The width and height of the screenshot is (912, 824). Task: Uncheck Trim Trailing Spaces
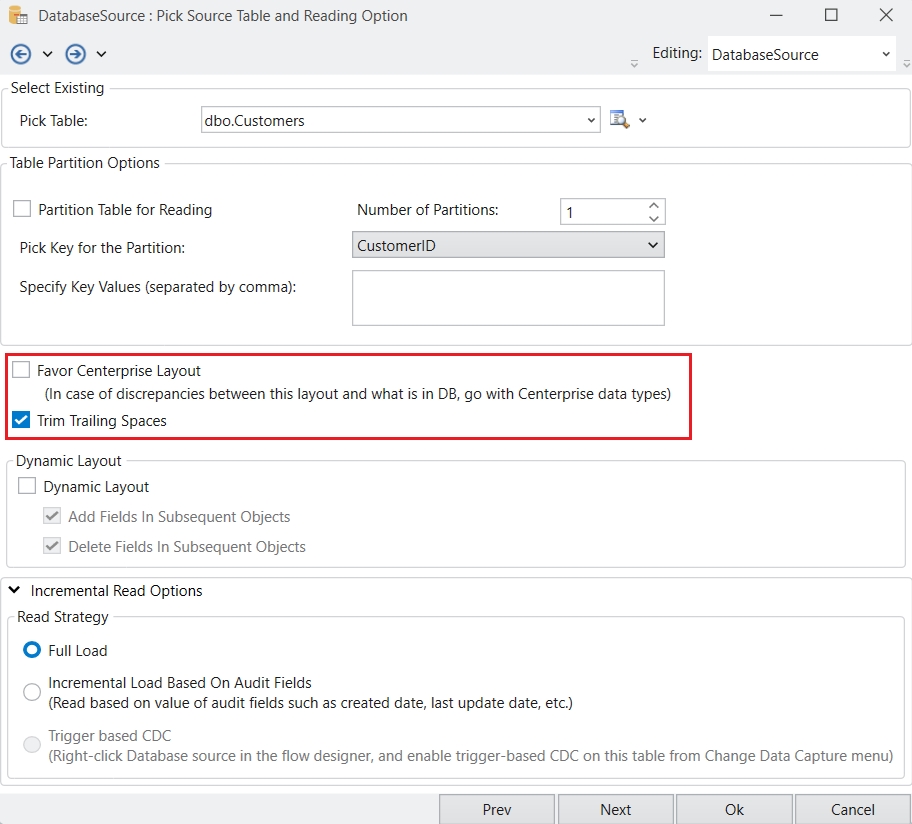pyautogui.click(x=21, y=421)
